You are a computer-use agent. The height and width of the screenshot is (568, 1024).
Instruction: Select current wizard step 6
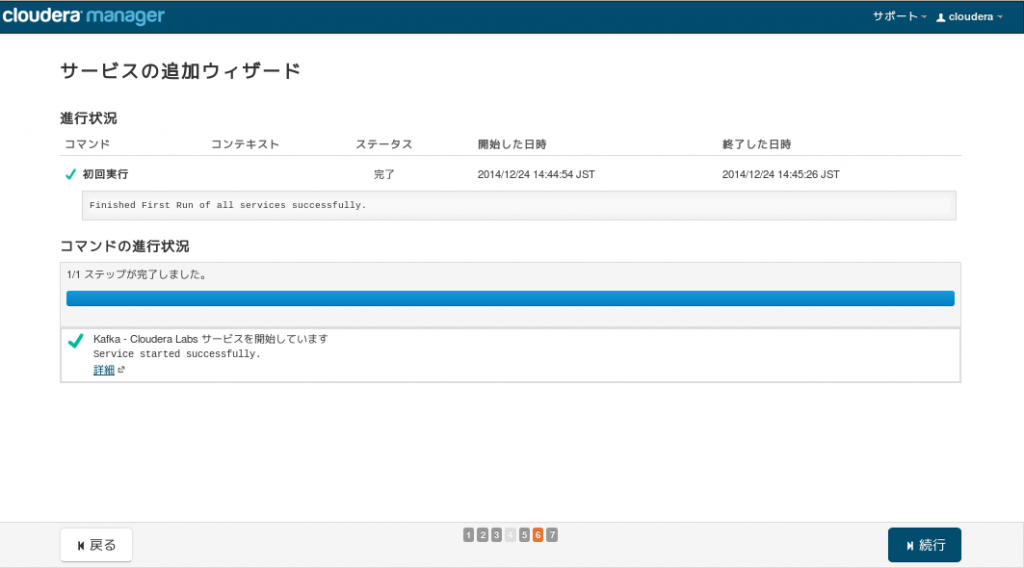tap(538, 535)
